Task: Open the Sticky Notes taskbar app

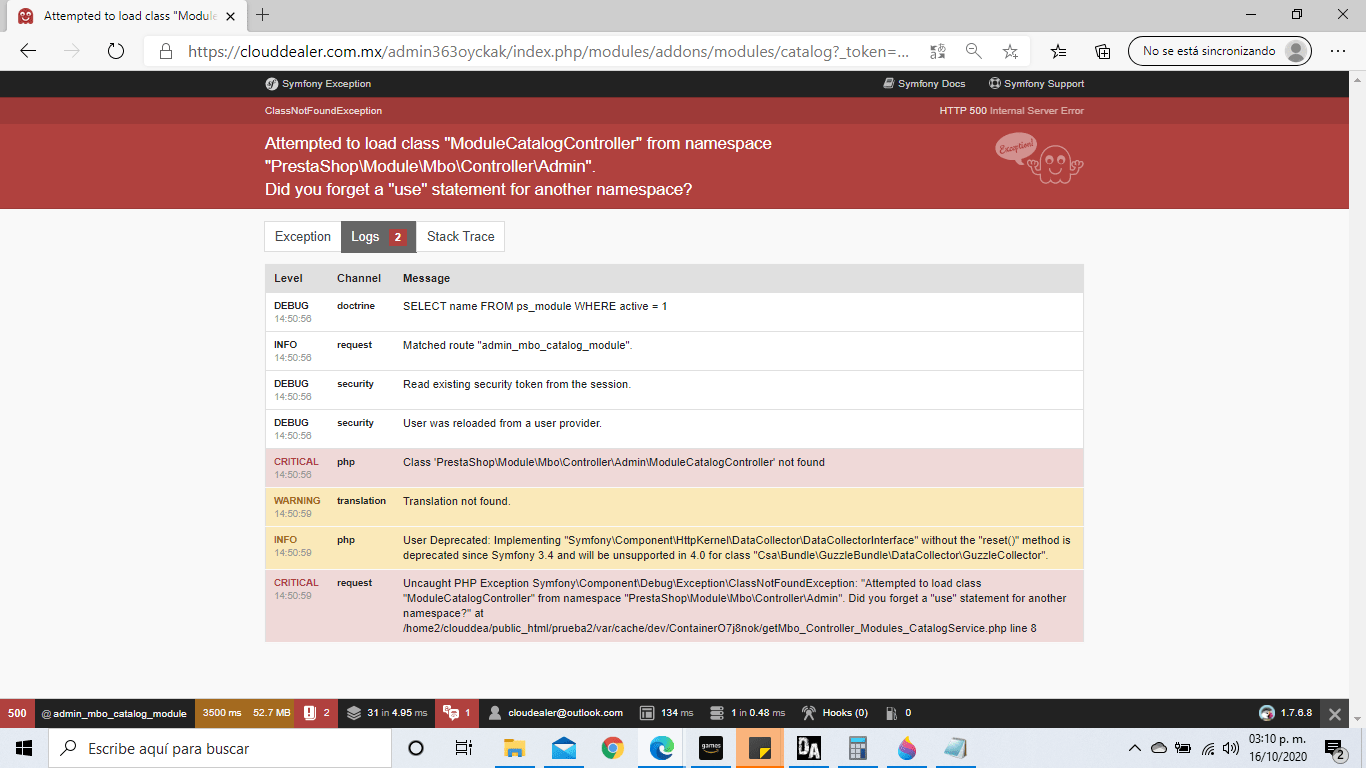Action: tap(760, 748)
